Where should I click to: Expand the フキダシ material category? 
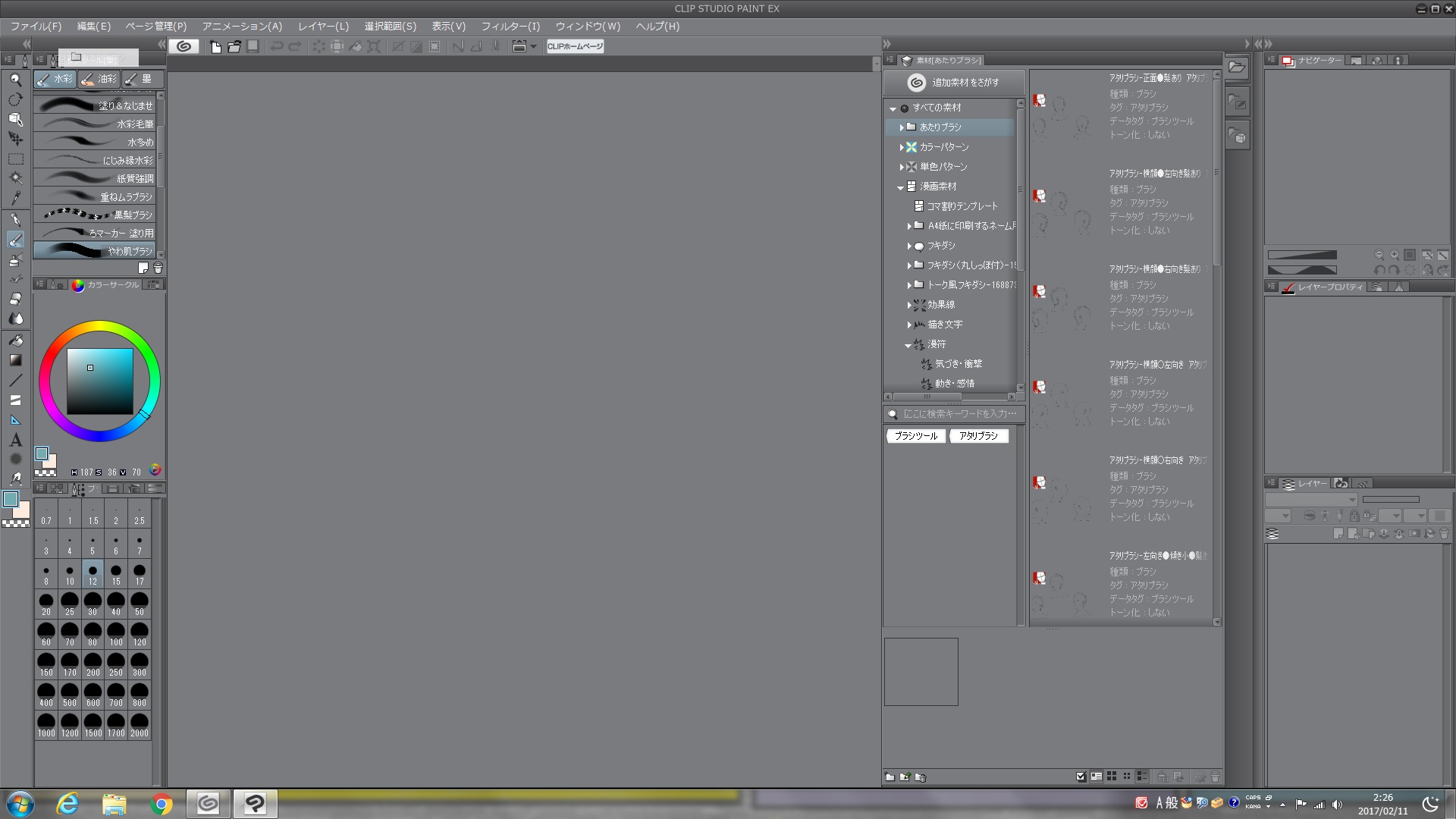tap(909, 246)
